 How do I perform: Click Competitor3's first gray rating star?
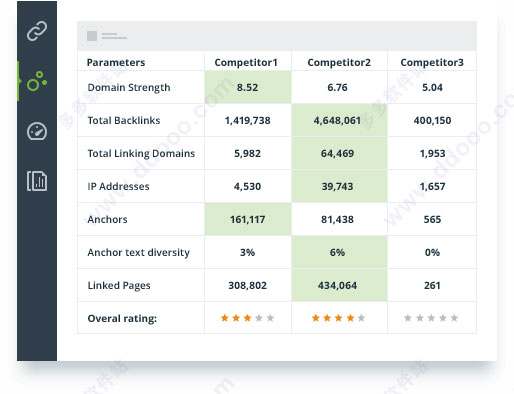pos(408,318)
